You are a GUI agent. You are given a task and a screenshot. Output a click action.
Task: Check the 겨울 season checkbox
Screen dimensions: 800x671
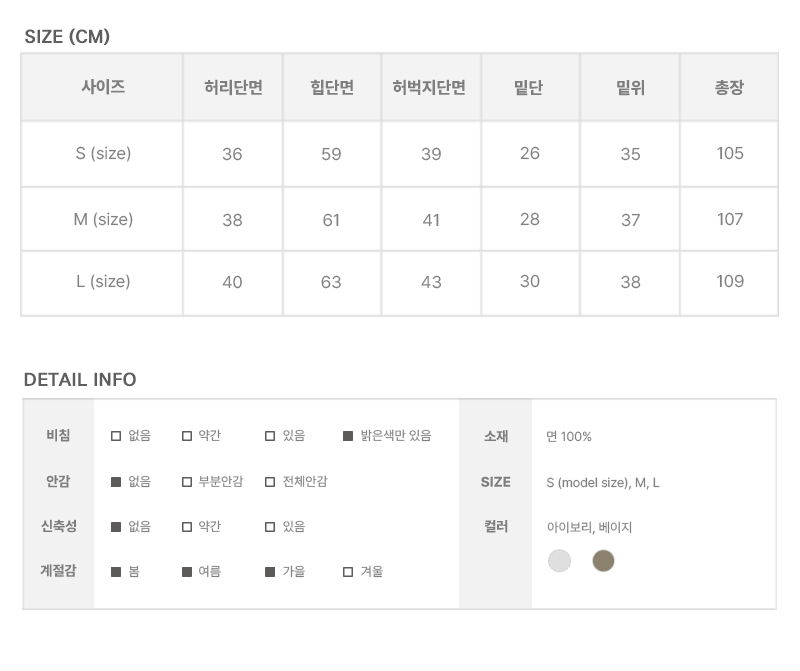click(x=348, y=572)
